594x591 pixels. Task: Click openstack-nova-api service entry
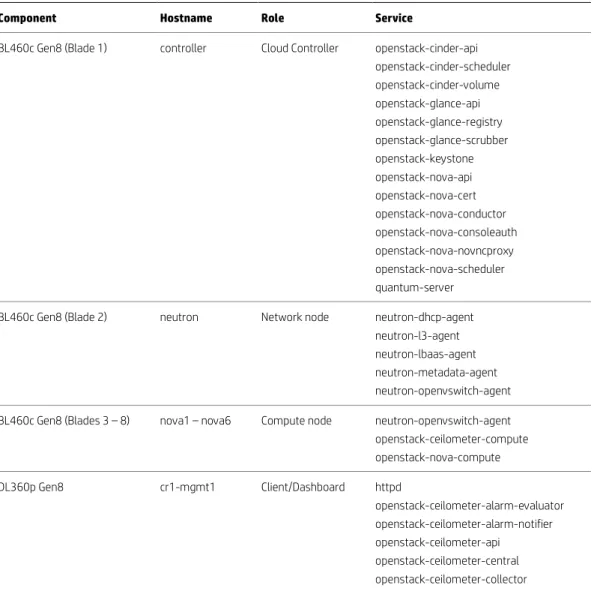point(424,177)
